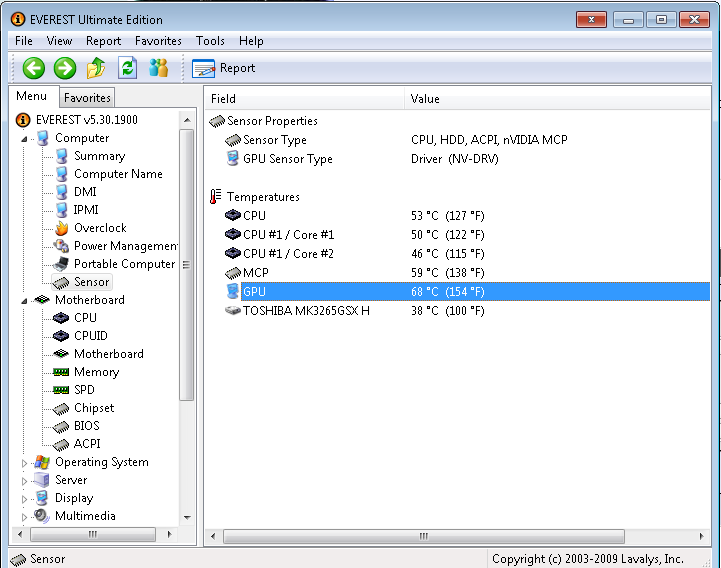
Task: Collapse the Motherboard tree node
Action: [24, 300]
